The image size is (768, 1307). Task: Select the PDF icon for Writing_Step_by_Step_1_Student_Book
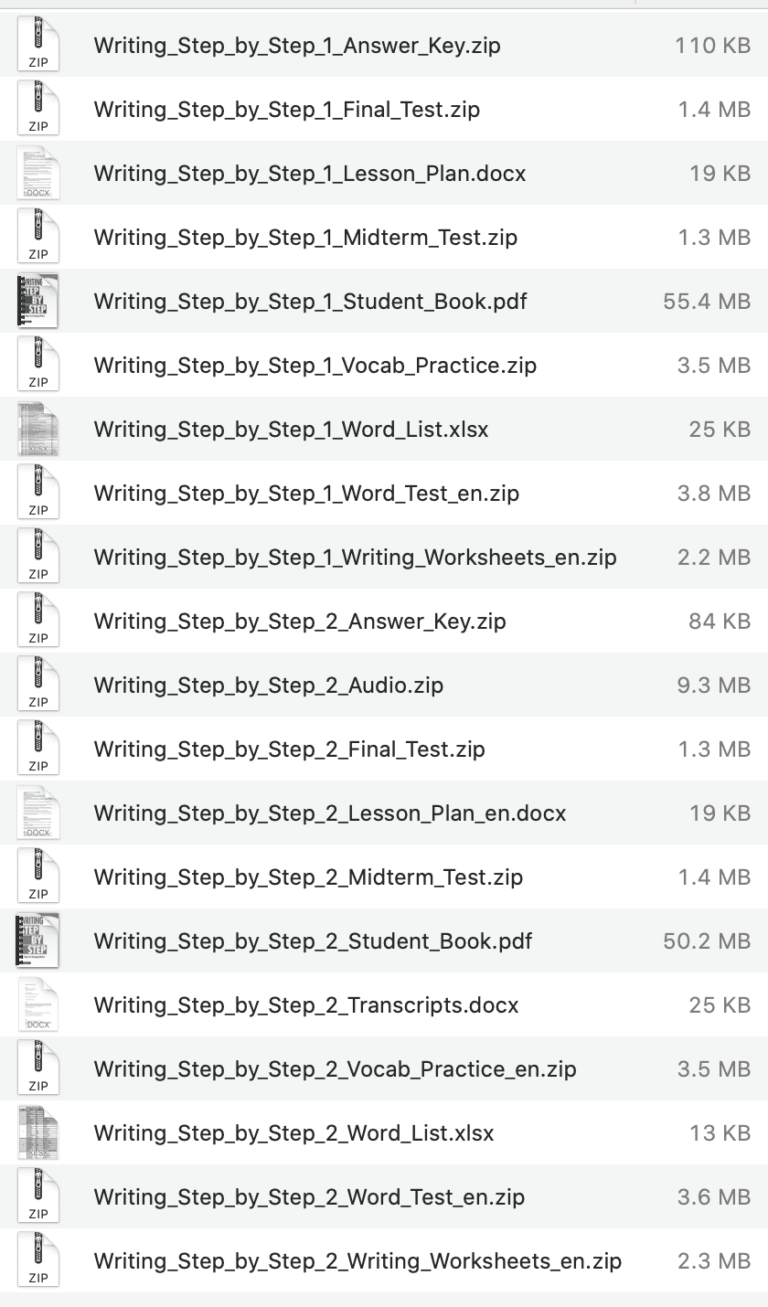(x=37, y=301)
